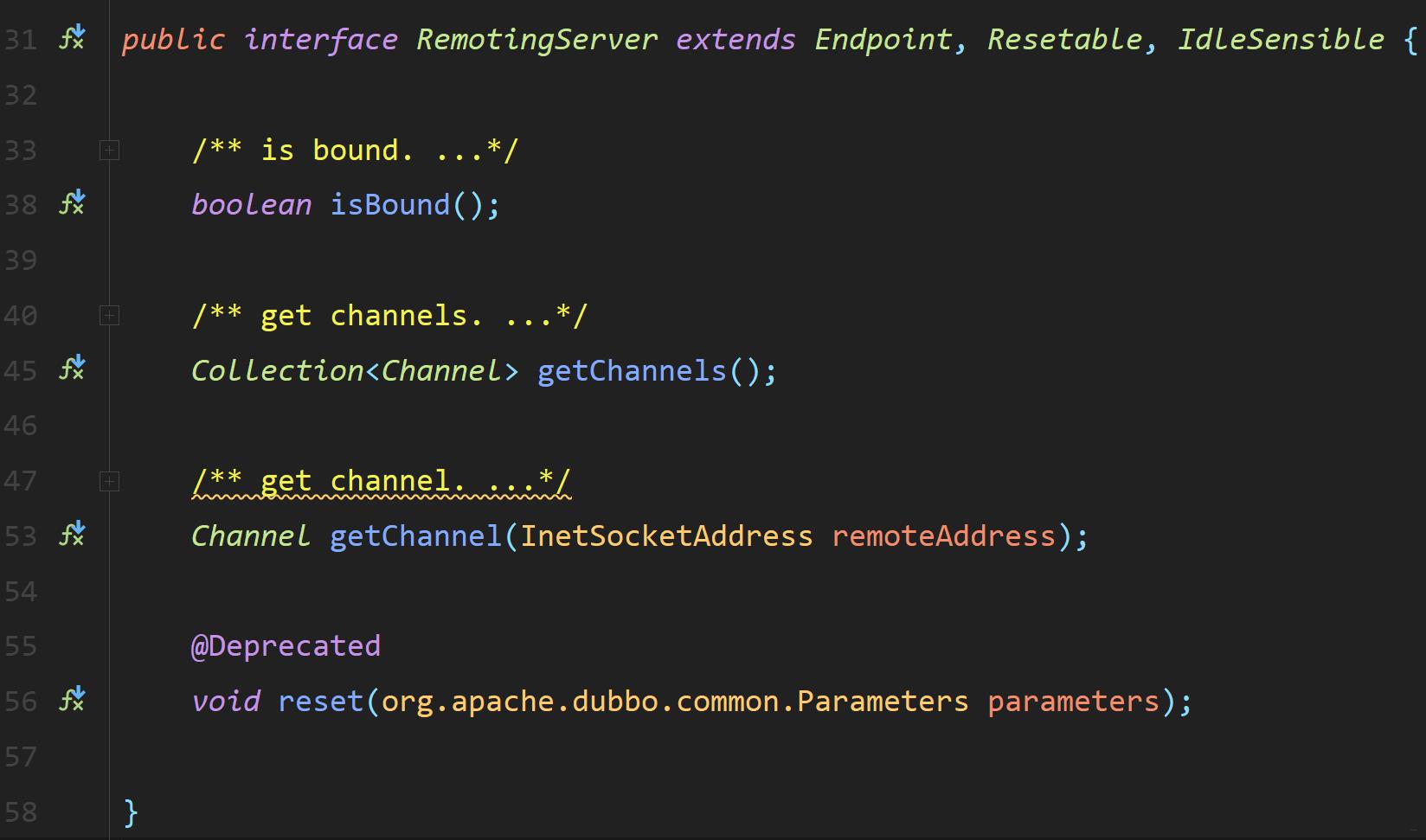Click the 'interface' keyword on line 31
The width and height of the screenshot is (1426, 840).
click(x=320, y=40)
